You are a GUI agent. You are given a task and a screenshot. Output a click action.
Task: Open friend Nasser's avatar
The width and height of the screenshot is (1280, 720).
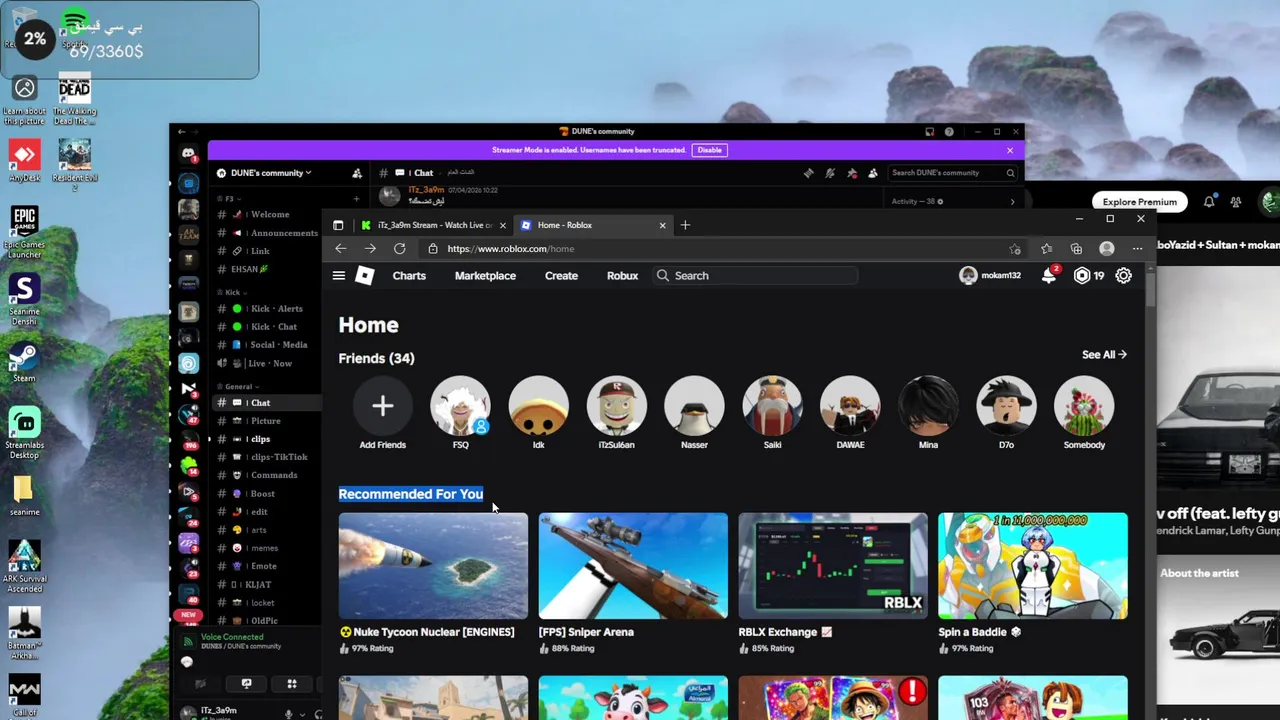click(x=694, y=406)
